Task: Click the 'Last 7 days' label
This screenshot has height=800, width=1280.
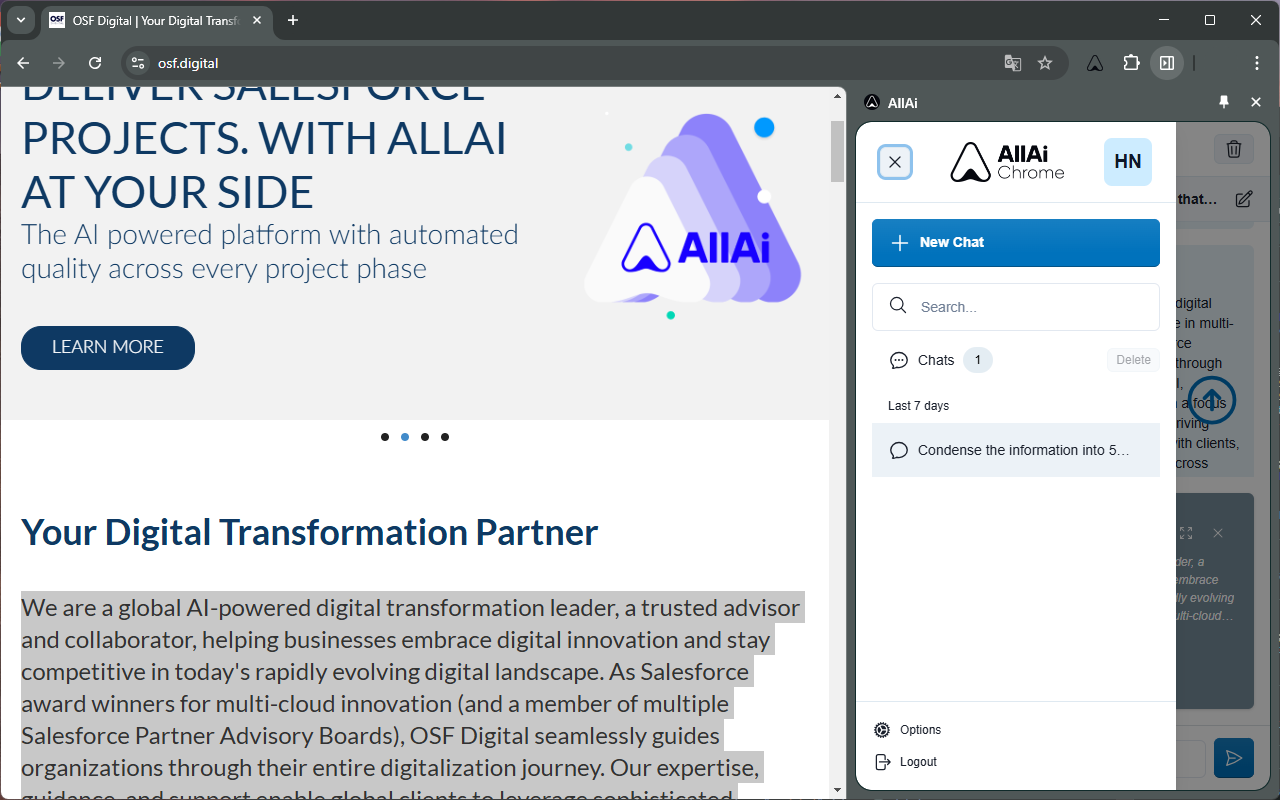Action: 918,406
